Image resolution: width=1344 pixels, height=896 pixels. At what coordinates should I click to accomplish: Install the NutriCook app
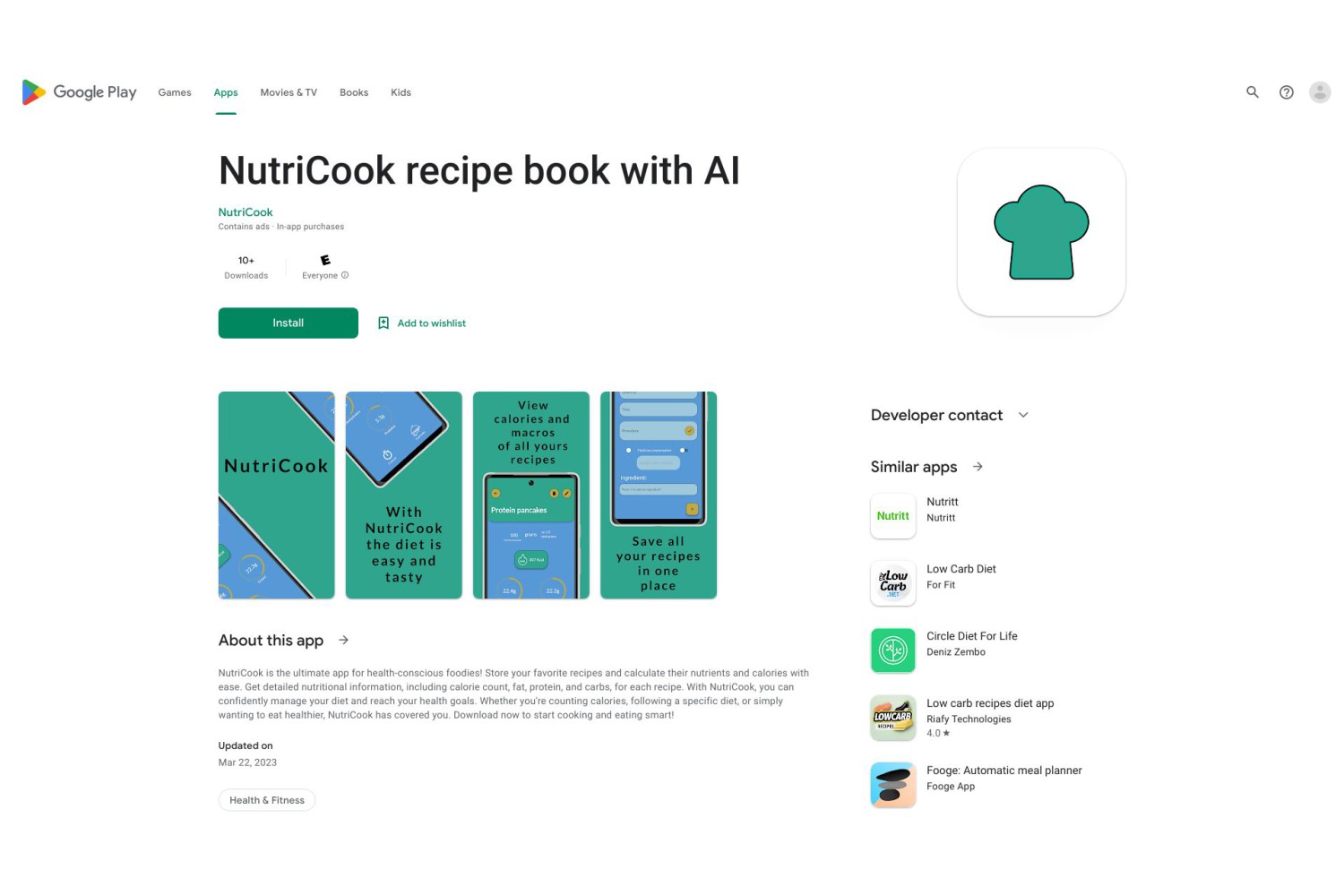[x=289, y=323]
